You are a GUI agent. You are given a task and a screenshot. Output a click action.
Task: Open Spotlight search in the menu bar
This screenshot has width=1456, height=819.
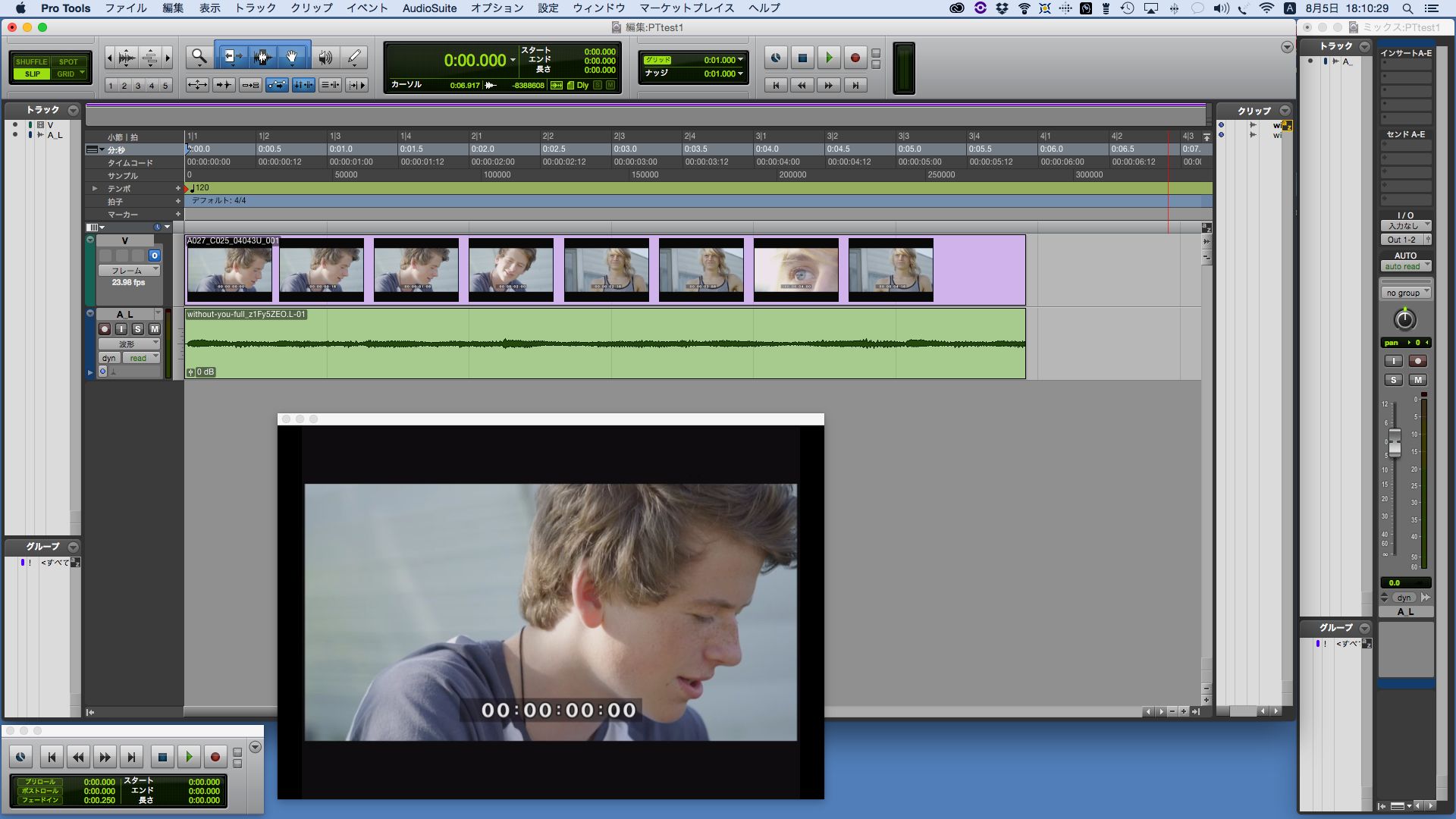[x=1407, y=8]
